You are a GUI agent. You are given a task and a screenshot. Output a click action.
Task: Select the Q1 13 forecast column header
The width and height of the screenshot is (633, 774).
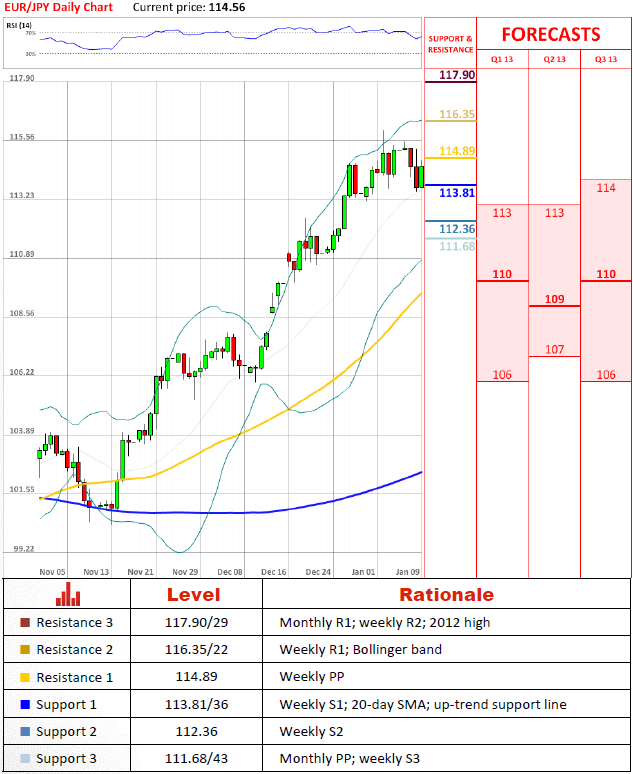point(502,59)
